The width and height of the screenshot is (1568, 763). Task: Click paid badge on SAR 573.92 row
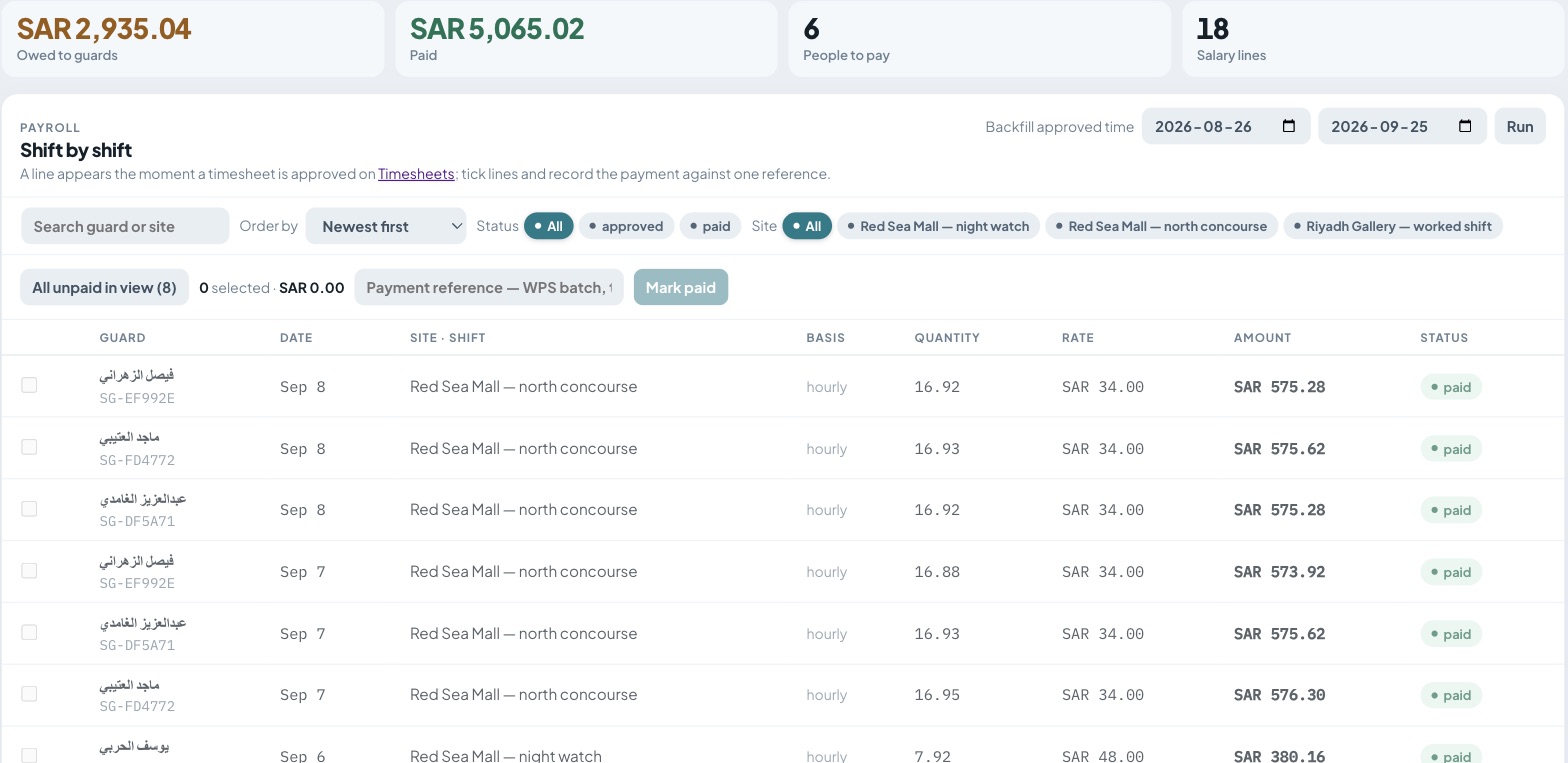coord(1451,572)
